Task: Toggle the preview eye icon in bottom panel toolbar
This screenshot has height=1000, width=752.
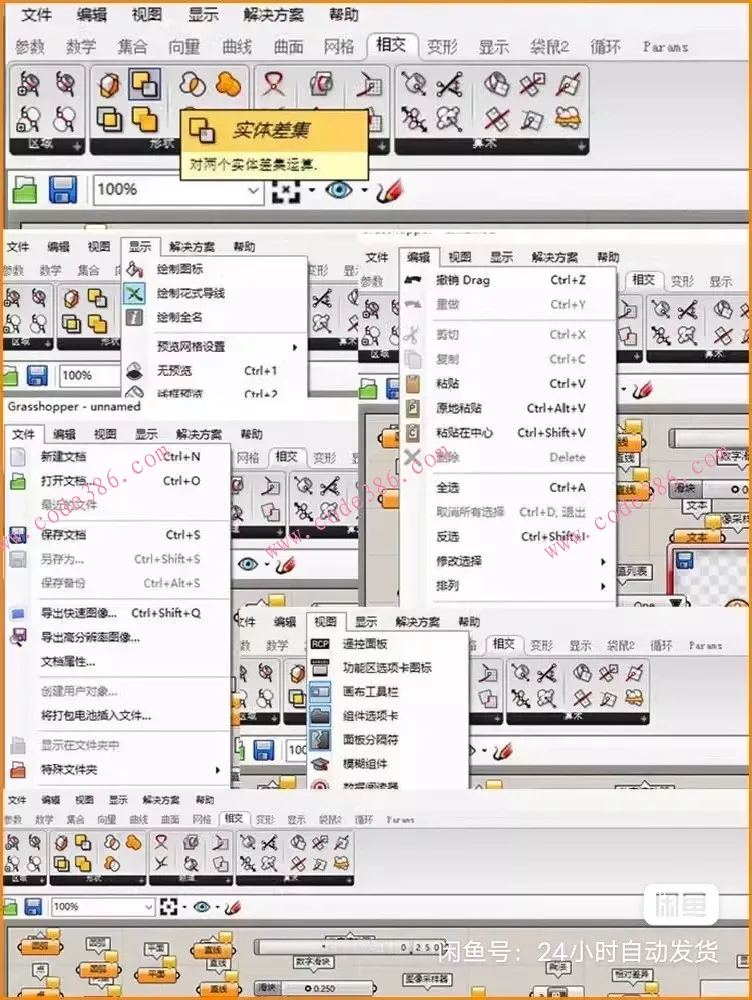Action: (x=202, y=906)
